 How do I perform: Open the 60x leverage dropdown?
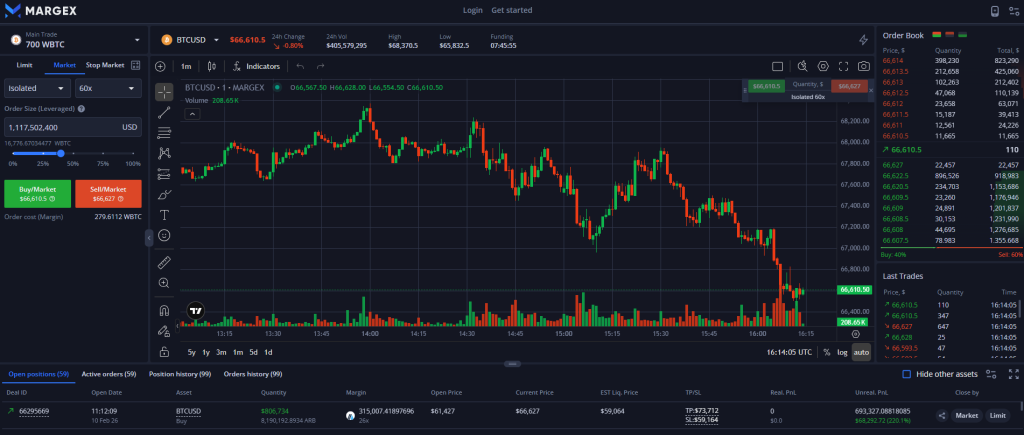tap(108, 88)
